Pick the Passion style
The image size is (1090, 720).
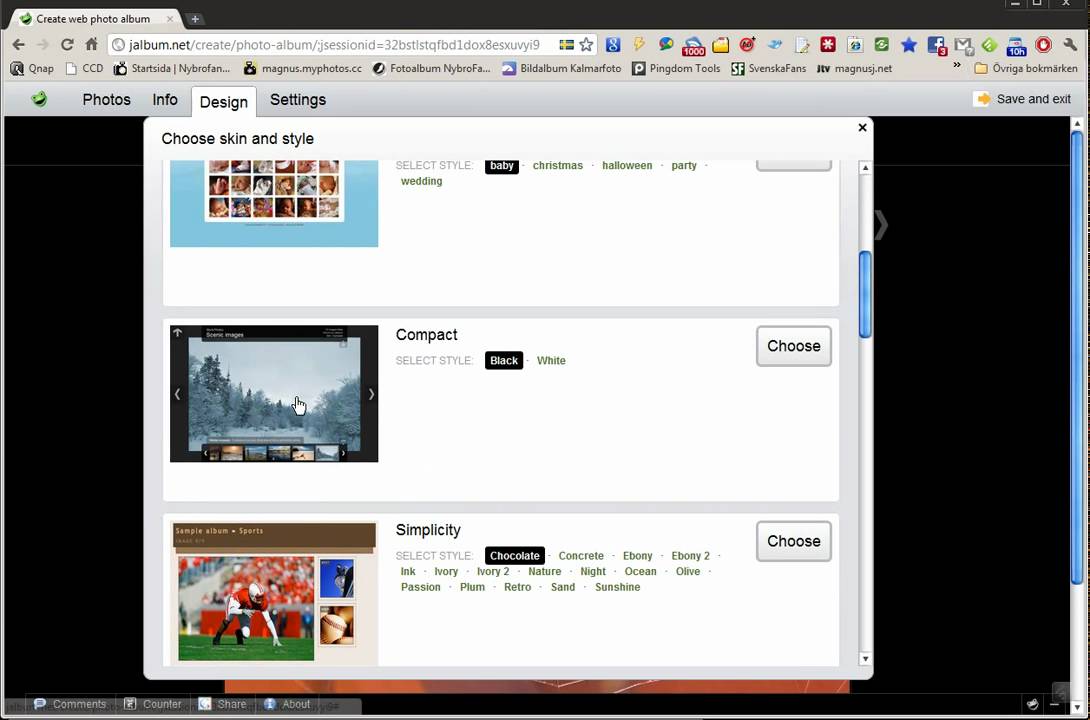[x=421, y=587]
